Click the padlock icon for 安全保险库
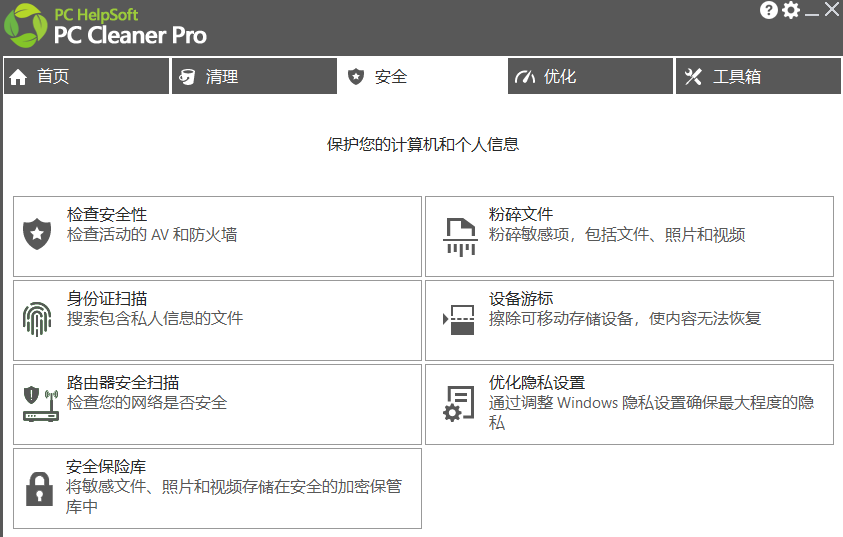 [x=40, y=489]
